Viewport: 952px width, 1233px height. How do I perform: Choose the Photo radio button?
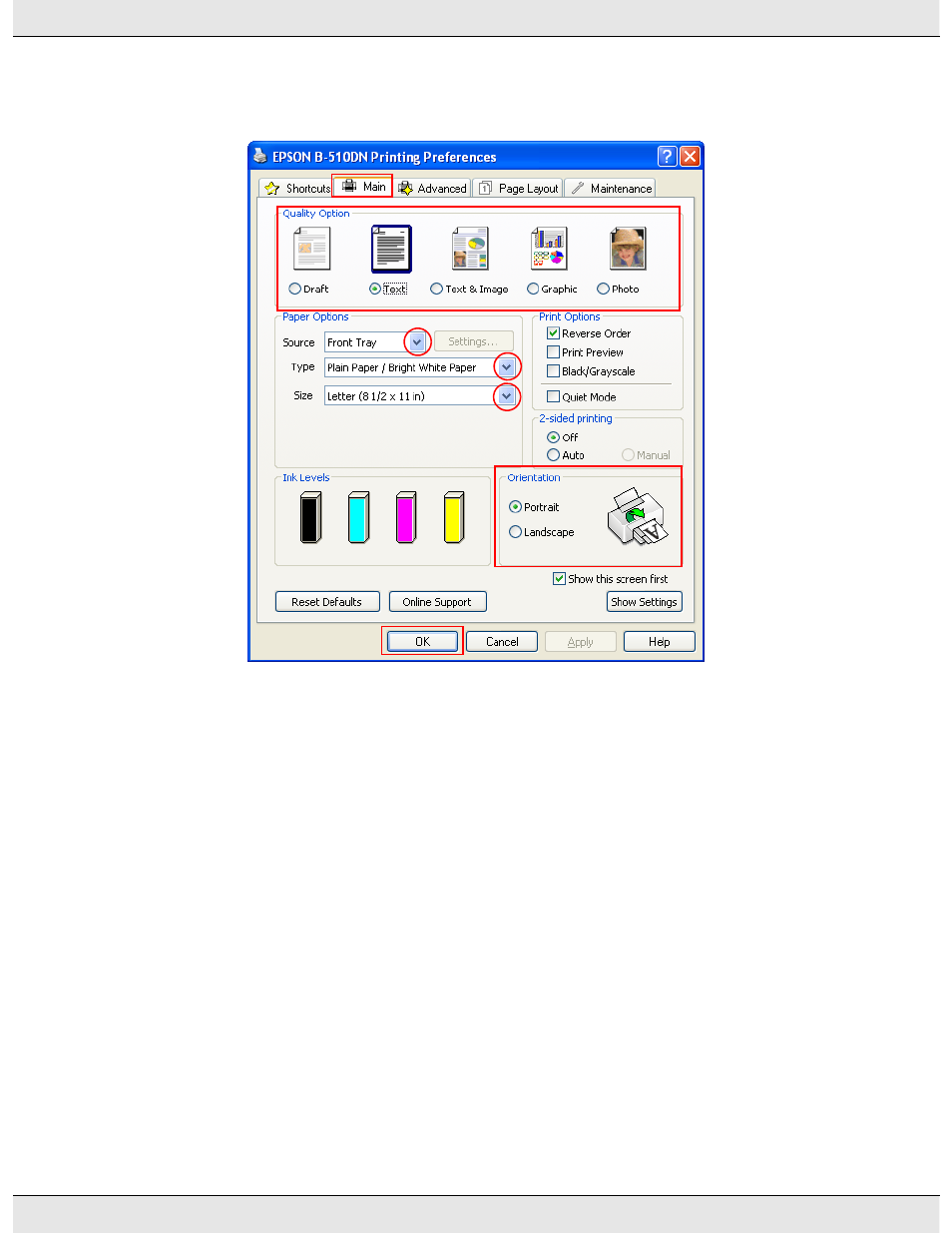click(603, 289)
